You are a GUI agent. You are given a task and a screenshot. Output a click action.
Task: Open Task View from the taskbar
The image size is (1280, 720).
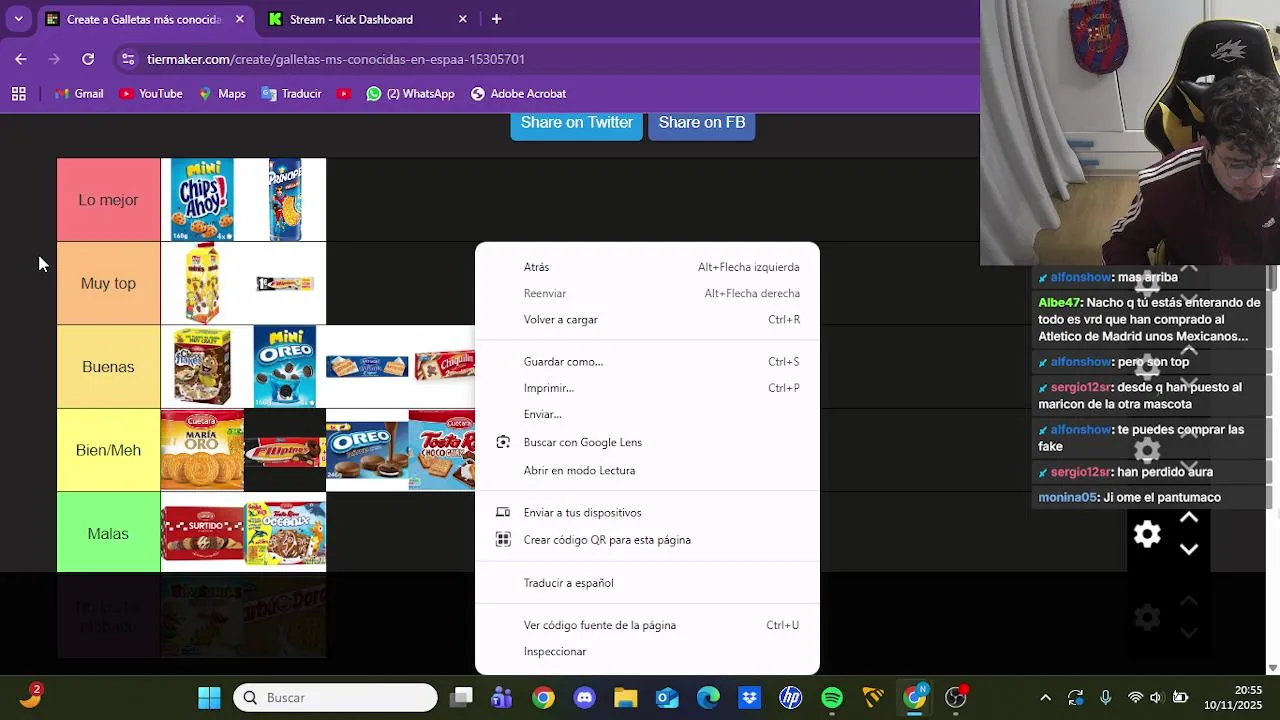[461, 698]
